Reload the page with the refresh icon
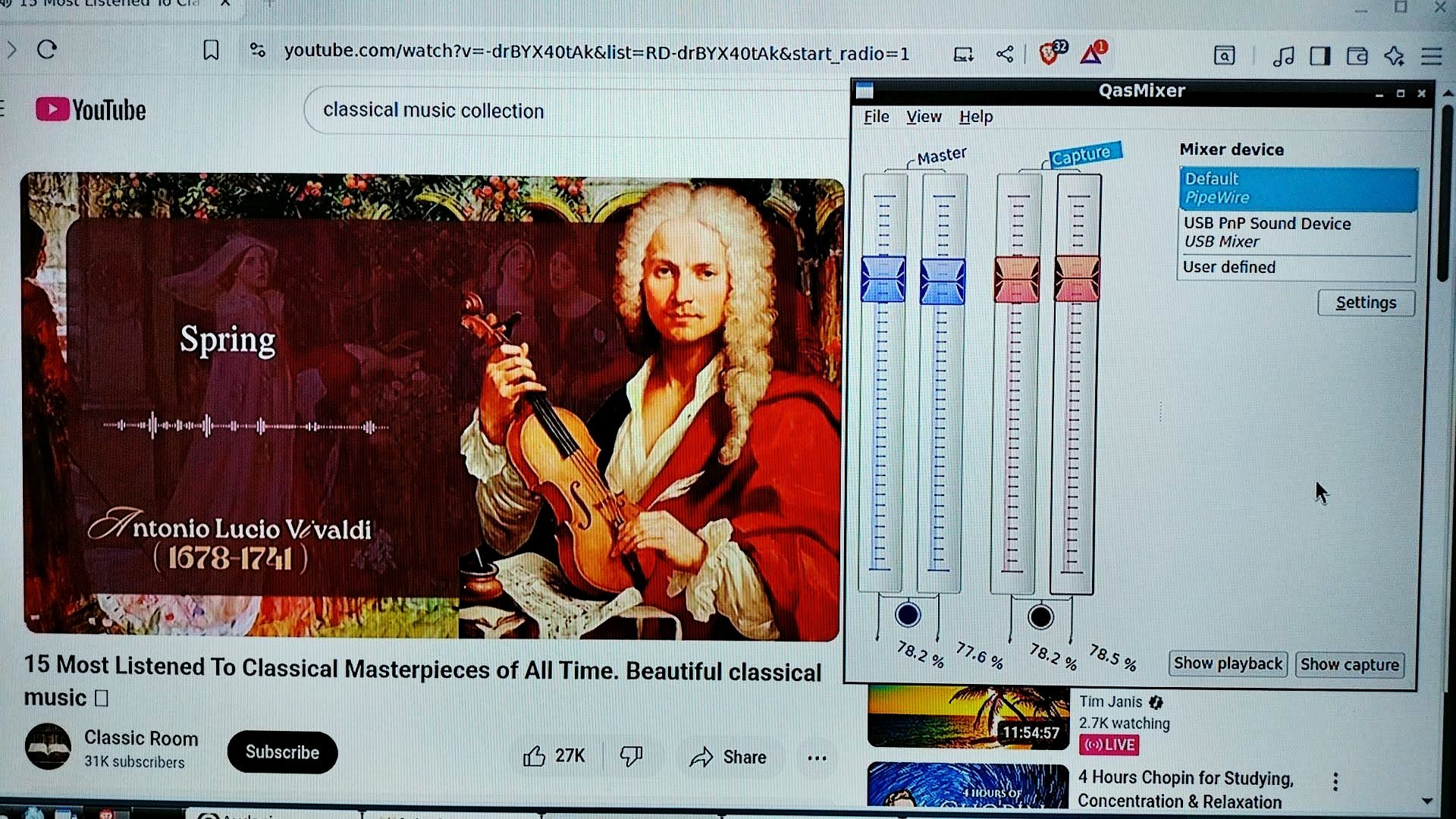1456x819 pixels. [47, 50]
